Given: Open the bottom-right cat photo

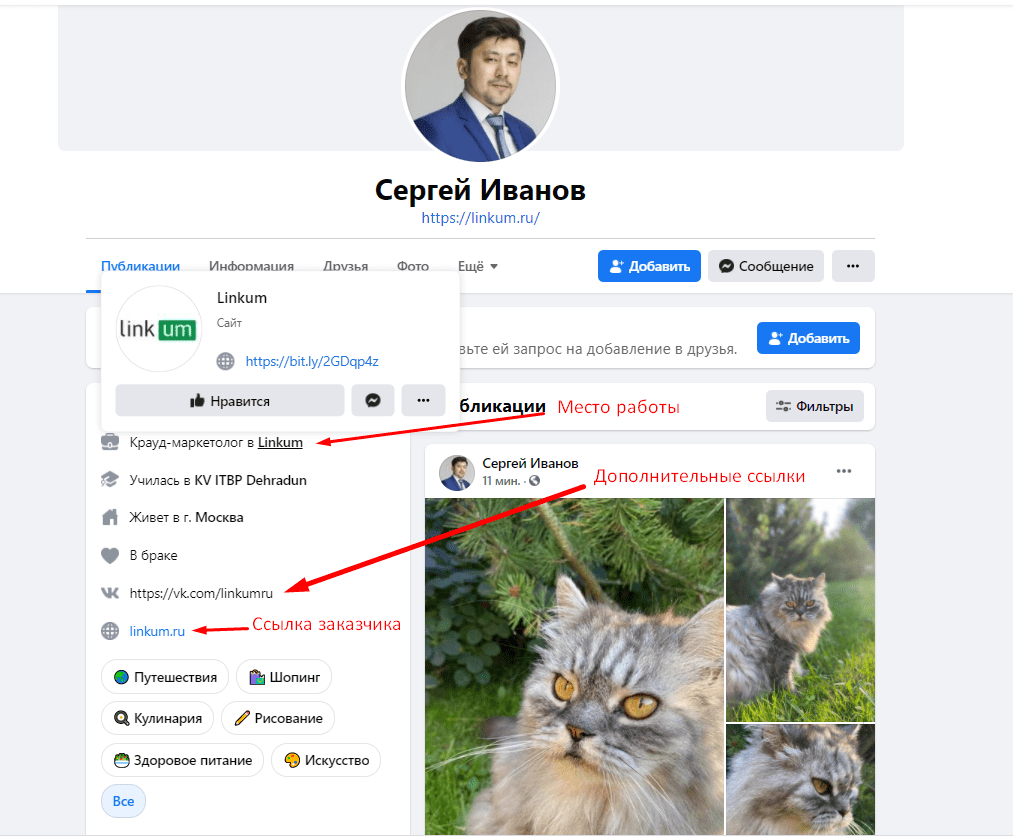Looking at the screenshot, I should 800,779.
